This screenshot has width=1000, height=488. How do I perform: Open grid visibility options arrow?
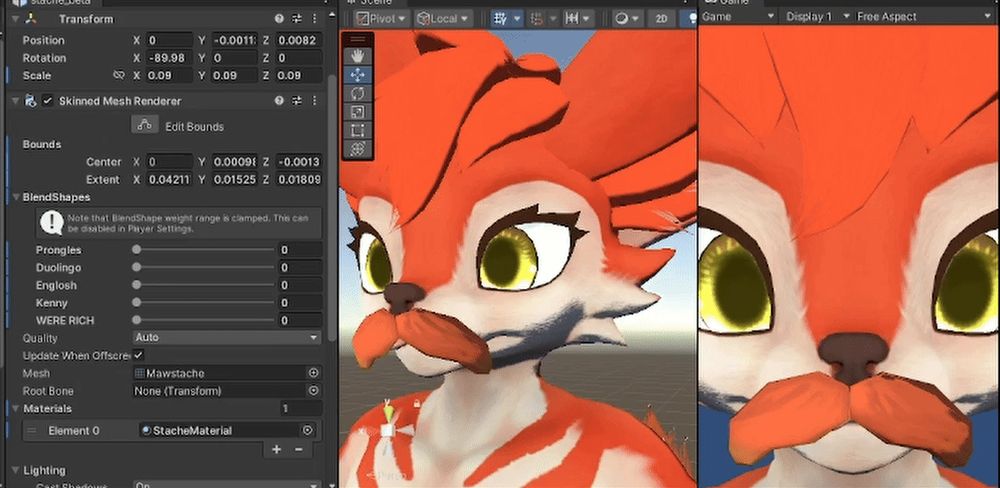point(517,18)
